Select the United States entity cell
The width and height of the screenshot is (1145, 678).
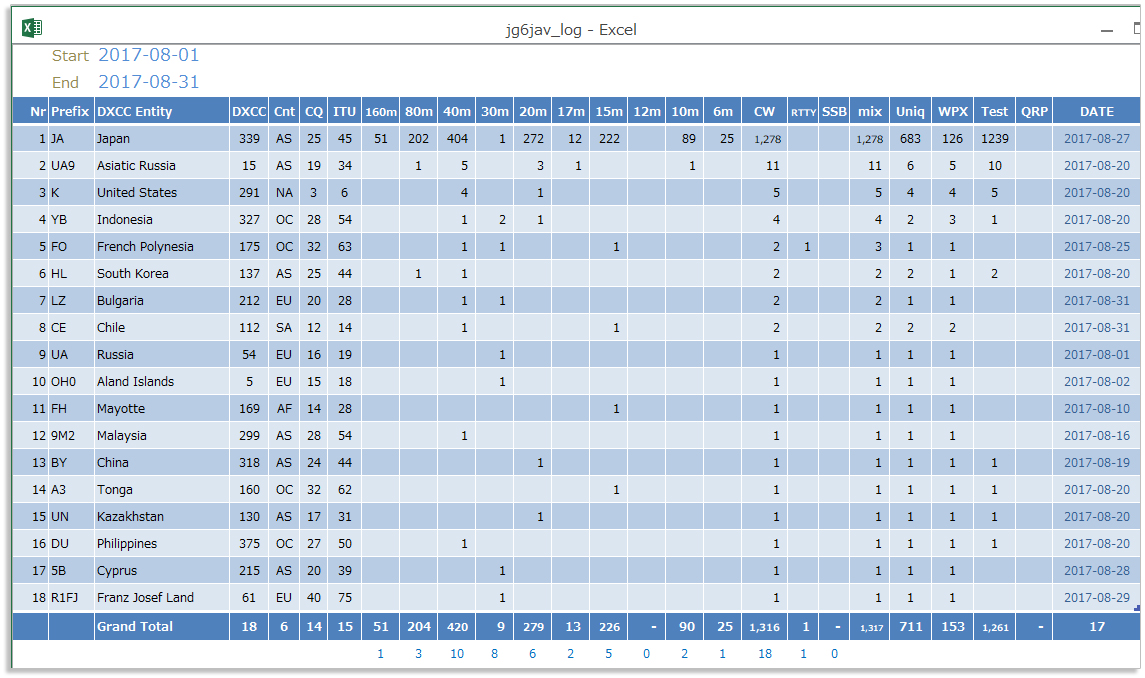click(x=137, y=193)
